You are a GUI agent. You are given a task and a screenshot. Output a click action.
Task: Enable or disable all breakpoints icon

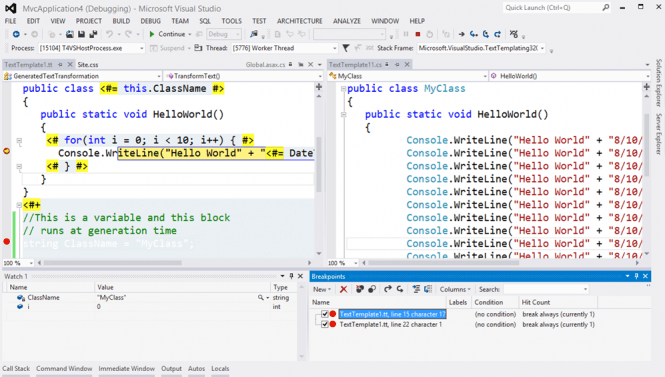[372, 289]
